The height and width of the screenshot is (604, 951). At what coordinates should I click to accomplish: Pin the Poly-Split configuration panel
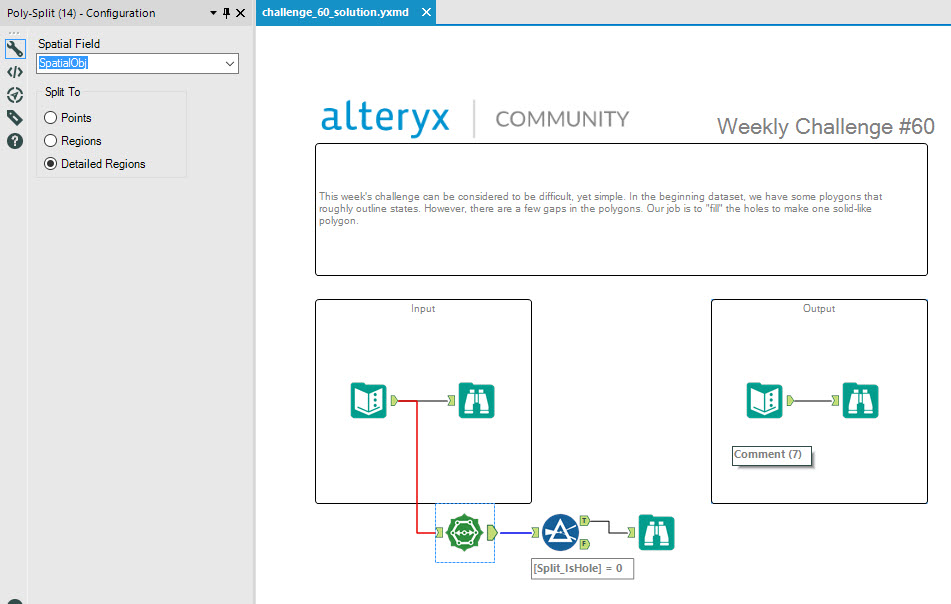click(226, 13)
